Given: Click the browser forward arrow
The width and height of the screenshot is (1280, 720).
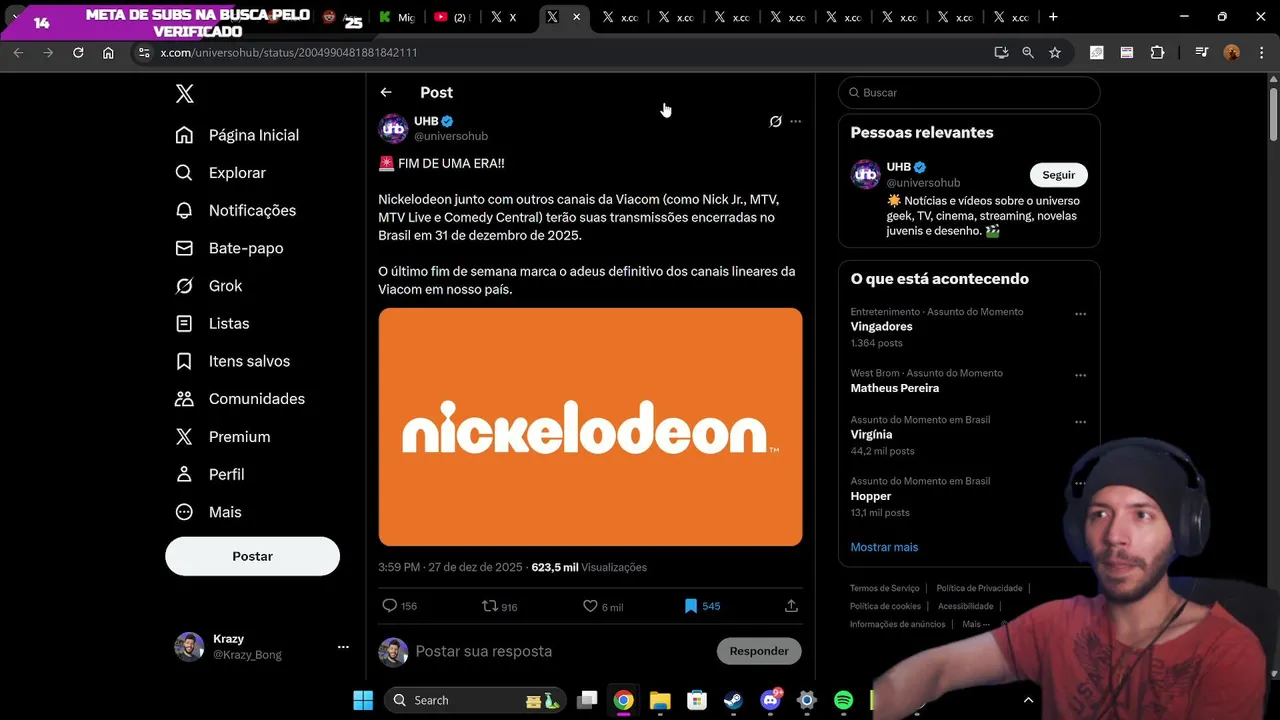Looking at the screenshot, I should coord(48,52).
